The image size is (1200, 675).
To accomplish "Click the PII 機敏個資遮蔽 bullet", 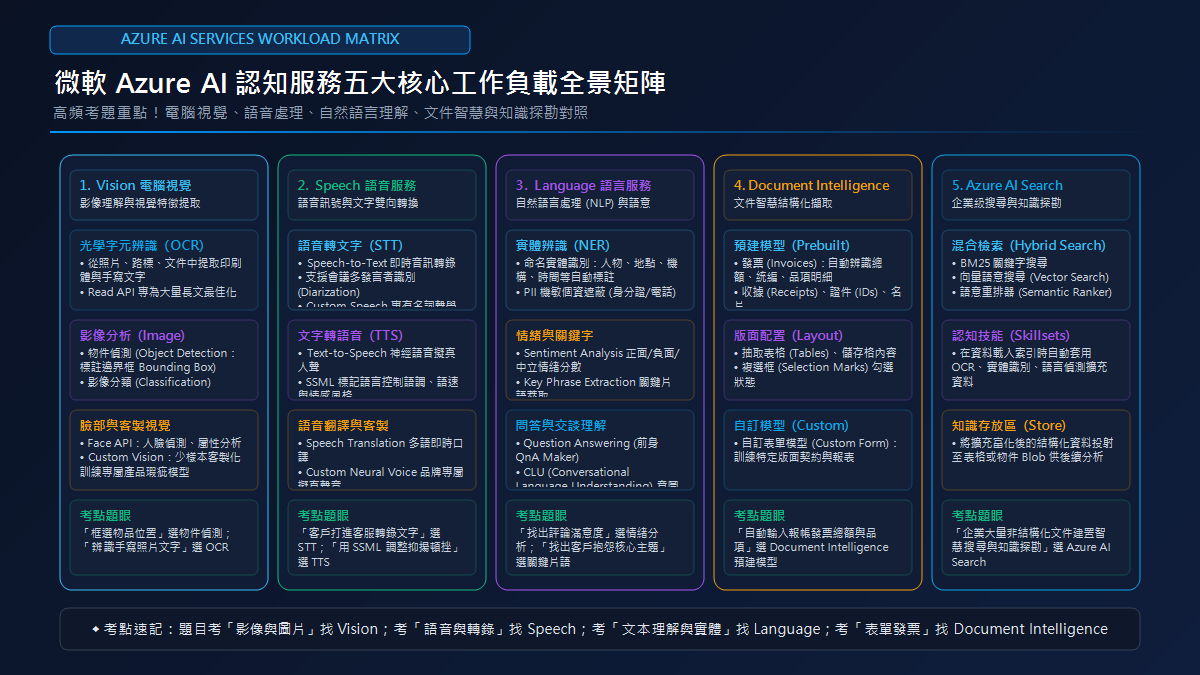I will tap(595, 293).
